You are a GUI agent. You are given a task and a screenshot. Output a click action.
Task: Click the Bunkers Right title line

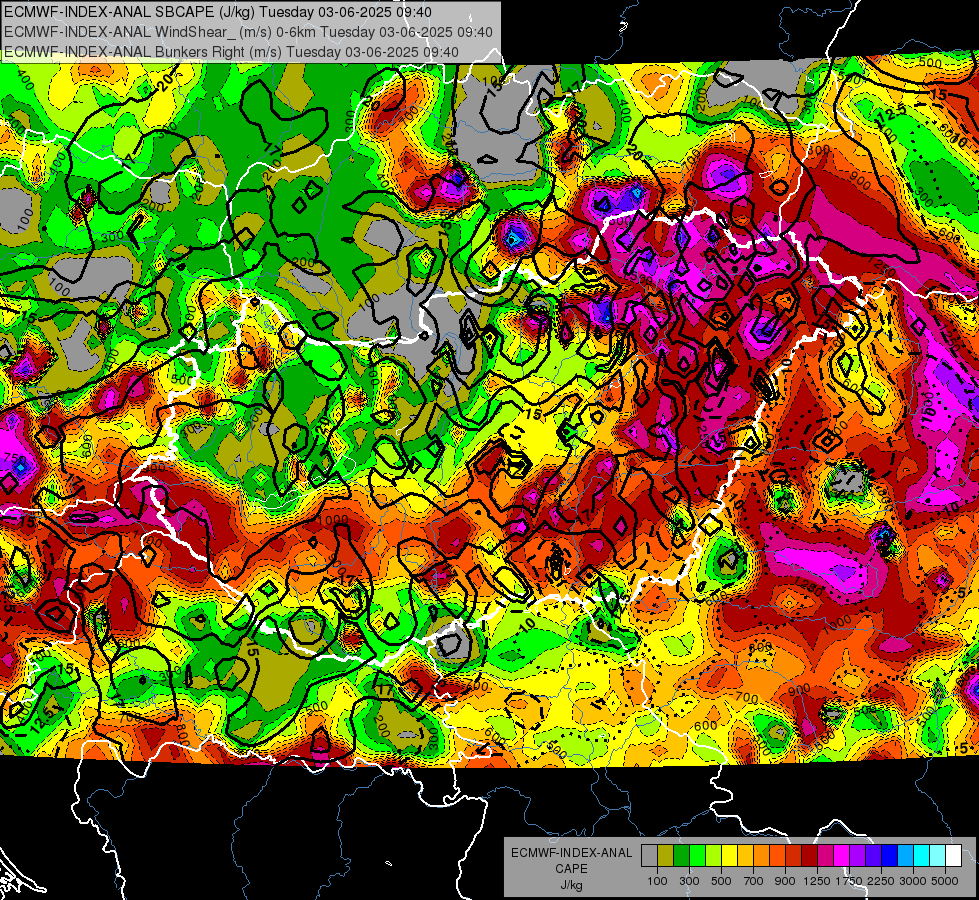pos(232,52)
